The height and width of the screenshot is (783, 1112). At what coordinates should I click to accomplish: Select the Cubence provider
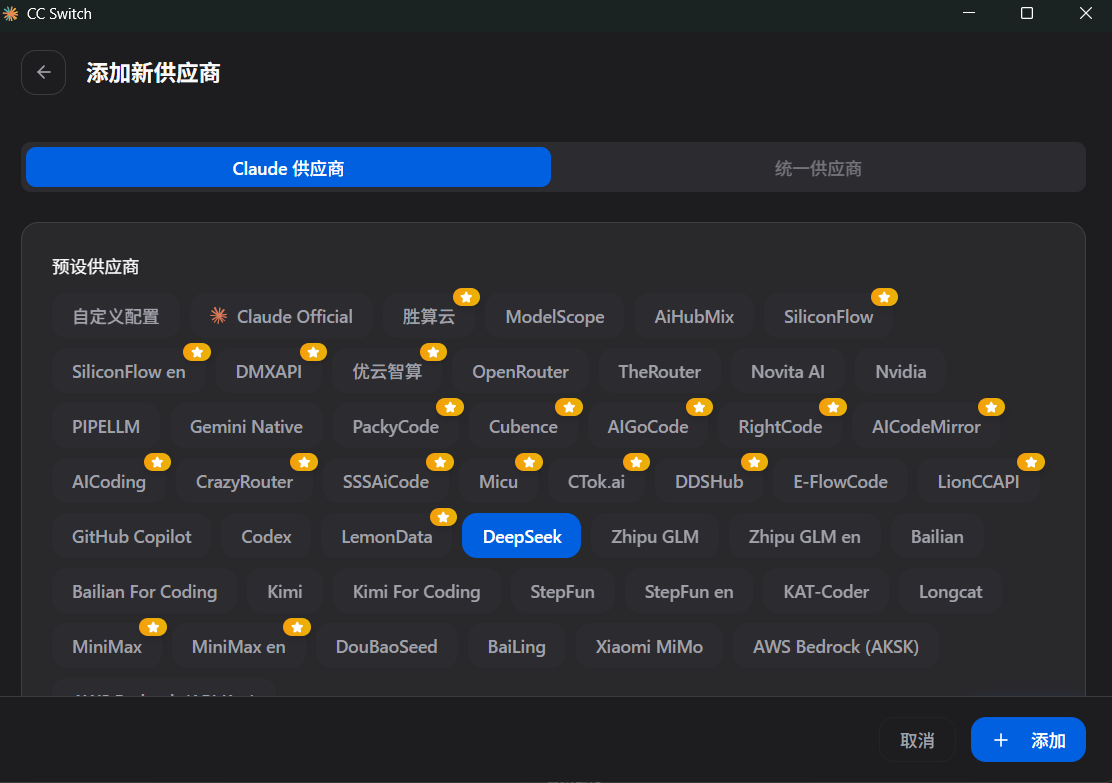pyautogui.click(x=523, y=426)
